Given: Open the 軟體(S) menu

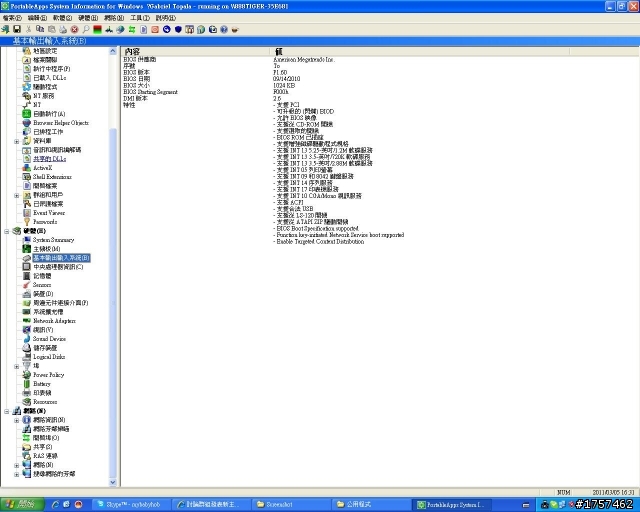Looking at the screenshot, I should click(x=62, y=18).
